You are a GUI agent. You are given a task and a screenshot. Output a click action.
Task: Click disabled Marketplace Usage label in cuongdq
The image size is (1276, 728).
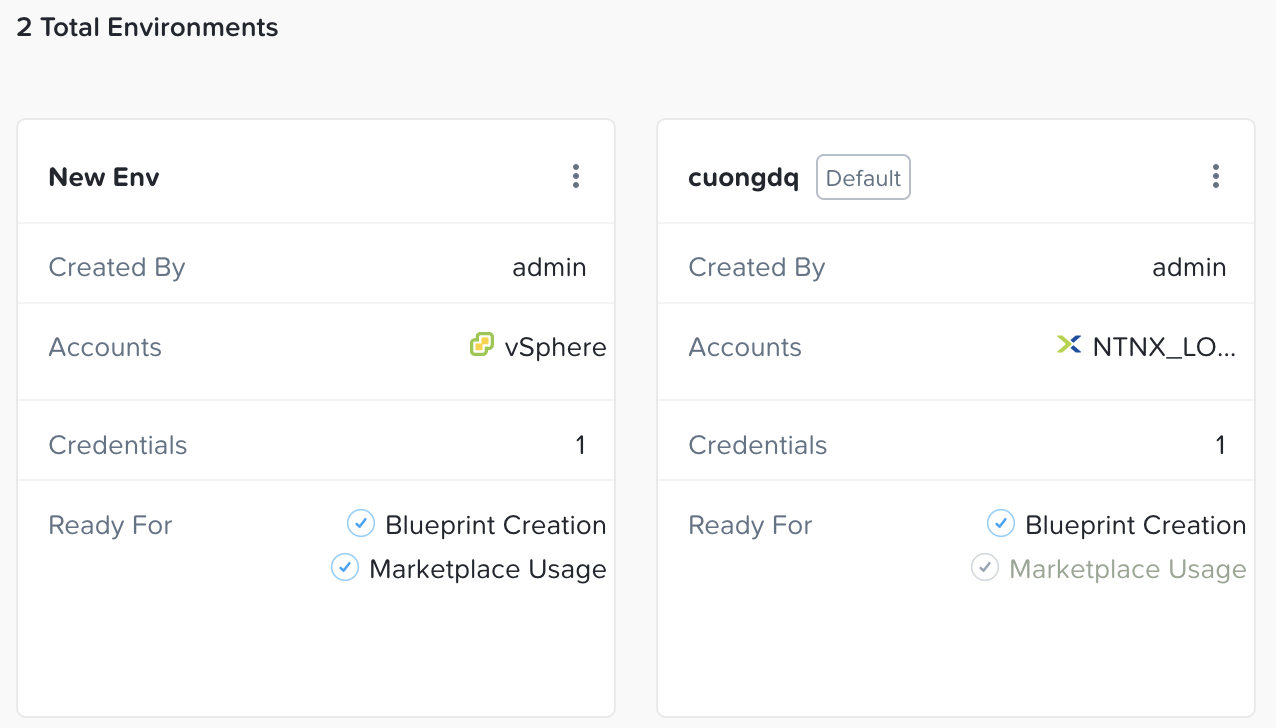point(1128,569)
